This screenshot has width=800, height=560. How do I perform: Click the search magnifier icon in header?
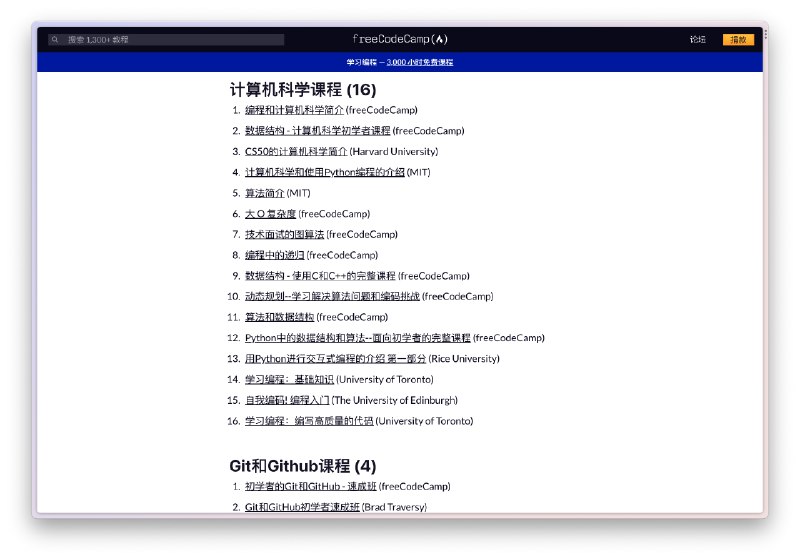coord(55,39)
